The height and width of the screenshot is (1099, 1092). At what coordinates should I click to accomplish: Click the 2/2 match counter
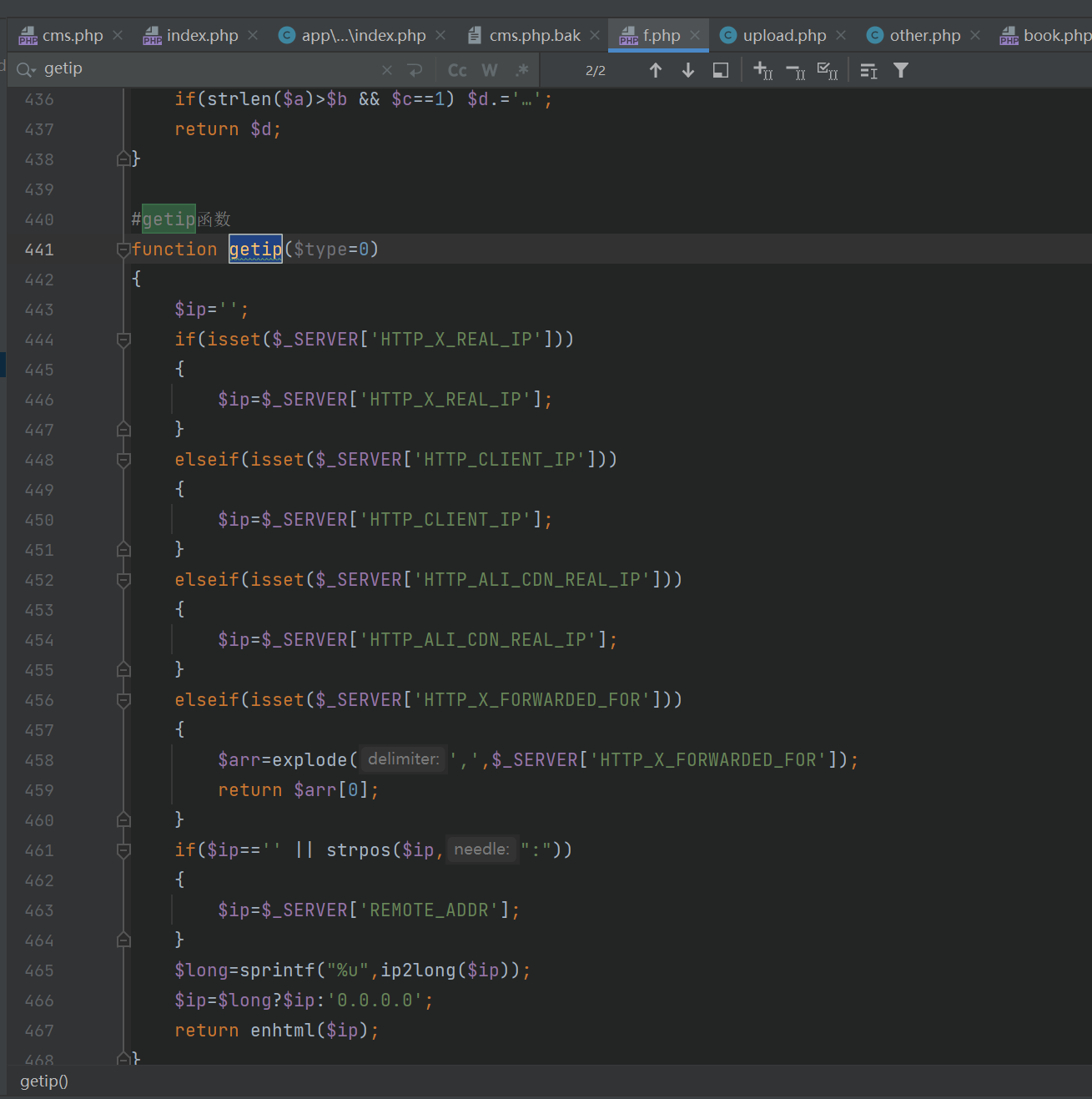[x=596, y=71]
